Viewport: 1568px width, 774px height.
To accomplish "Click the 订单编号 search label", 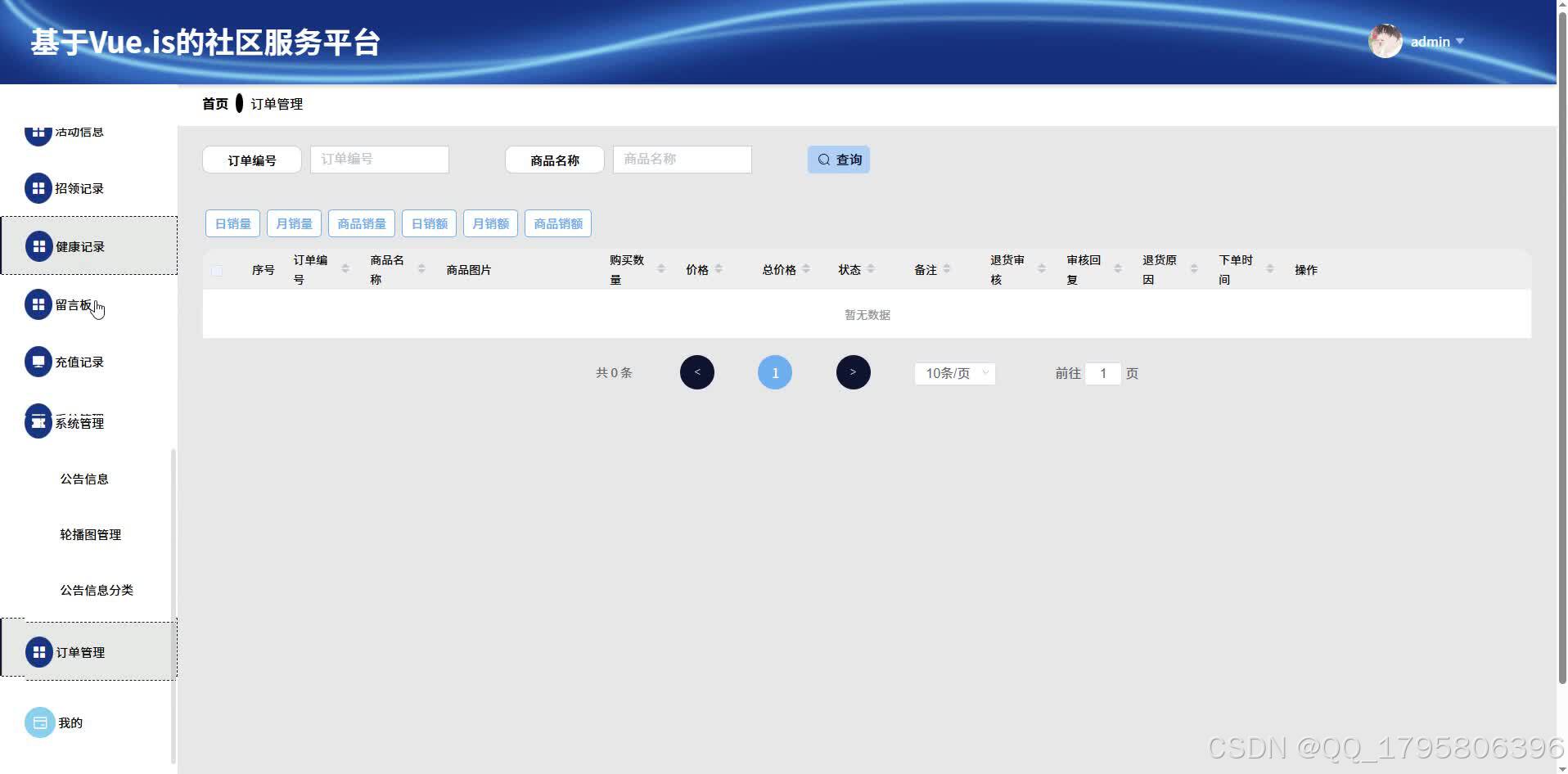I will (x=252, y=160).
